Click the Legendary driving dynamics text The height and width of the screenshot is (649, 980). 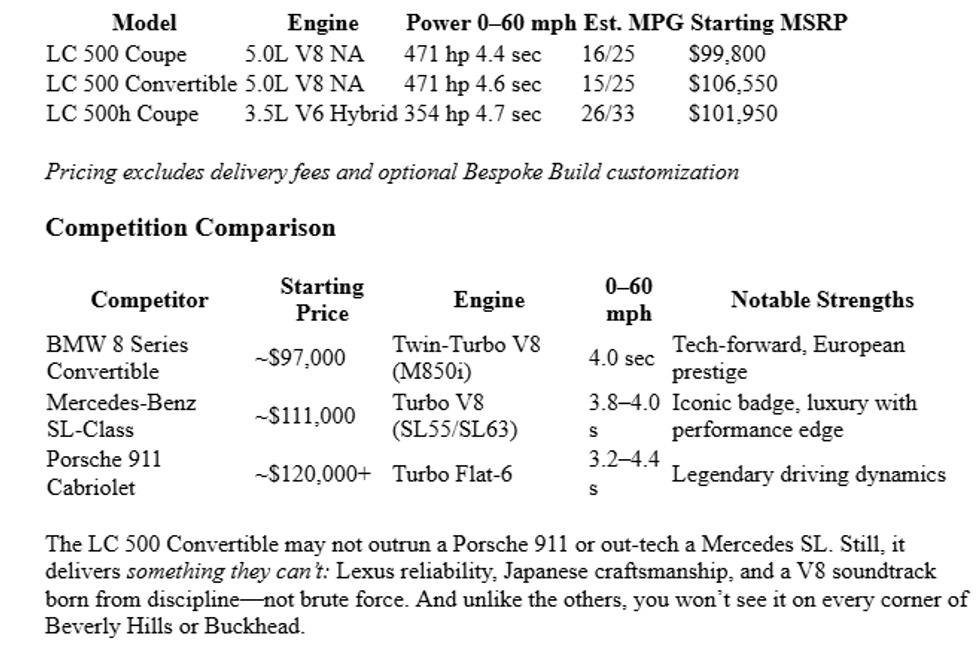808,474
